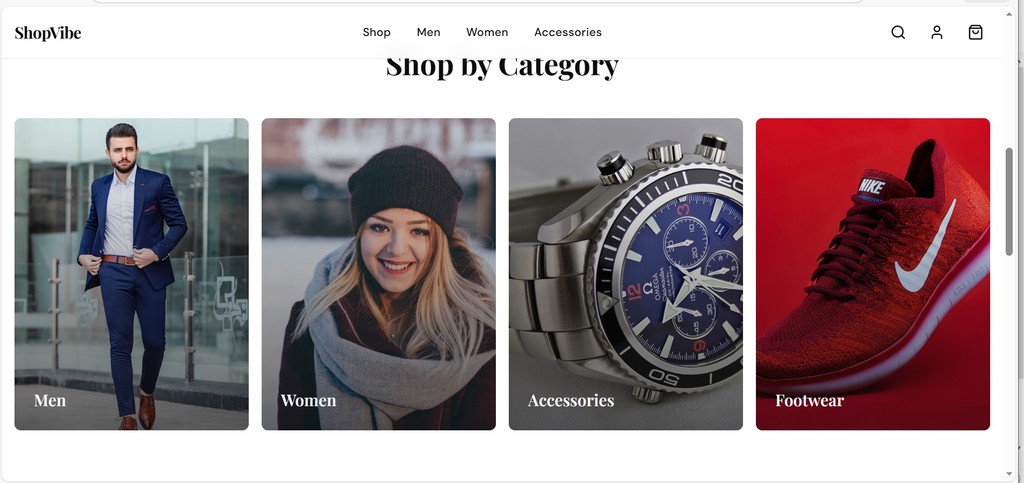Click the Accessories label on watch image
1024x483 pixels.
[x=571, y=400]
